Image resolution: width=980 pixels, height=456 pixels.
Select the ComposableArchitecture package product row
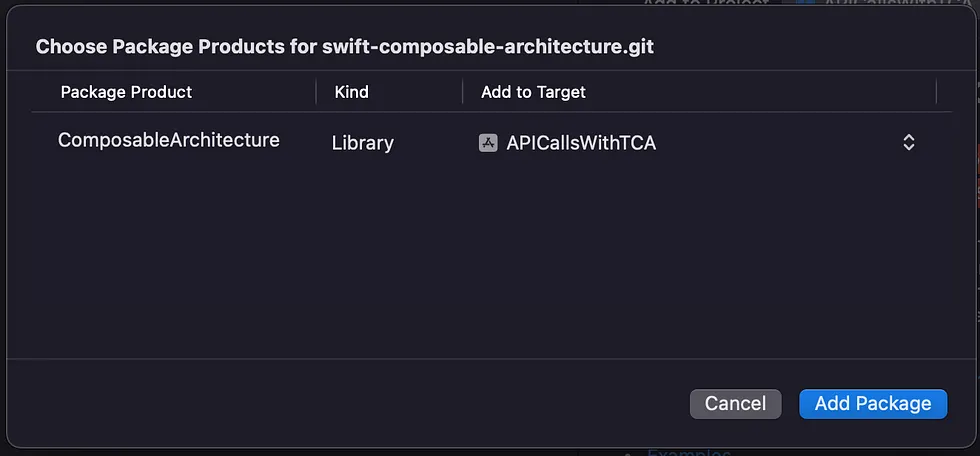click(491, 142)
